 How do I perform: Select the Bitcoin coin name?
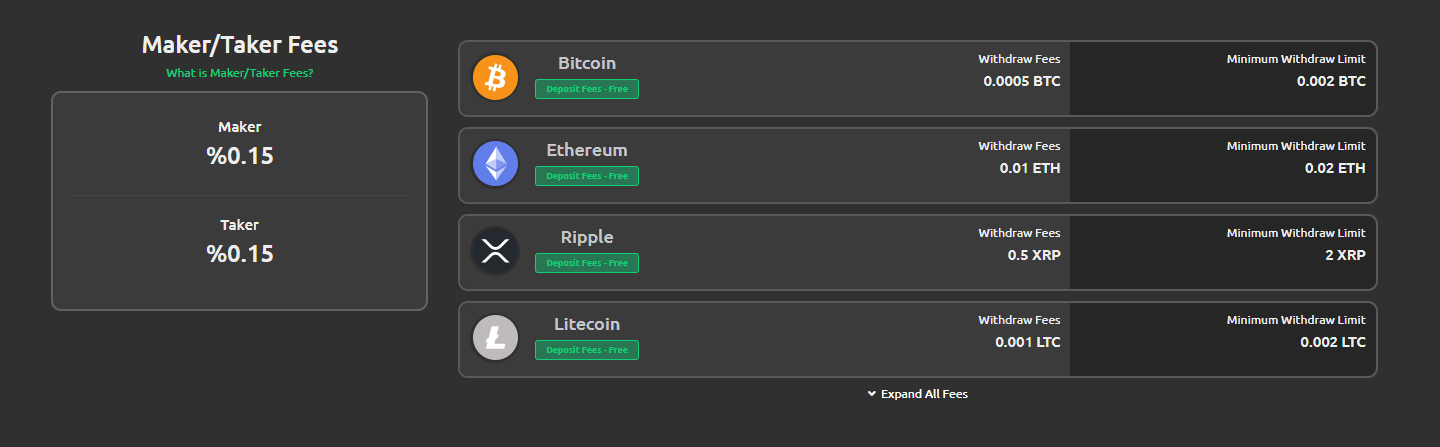click(587, 63)
